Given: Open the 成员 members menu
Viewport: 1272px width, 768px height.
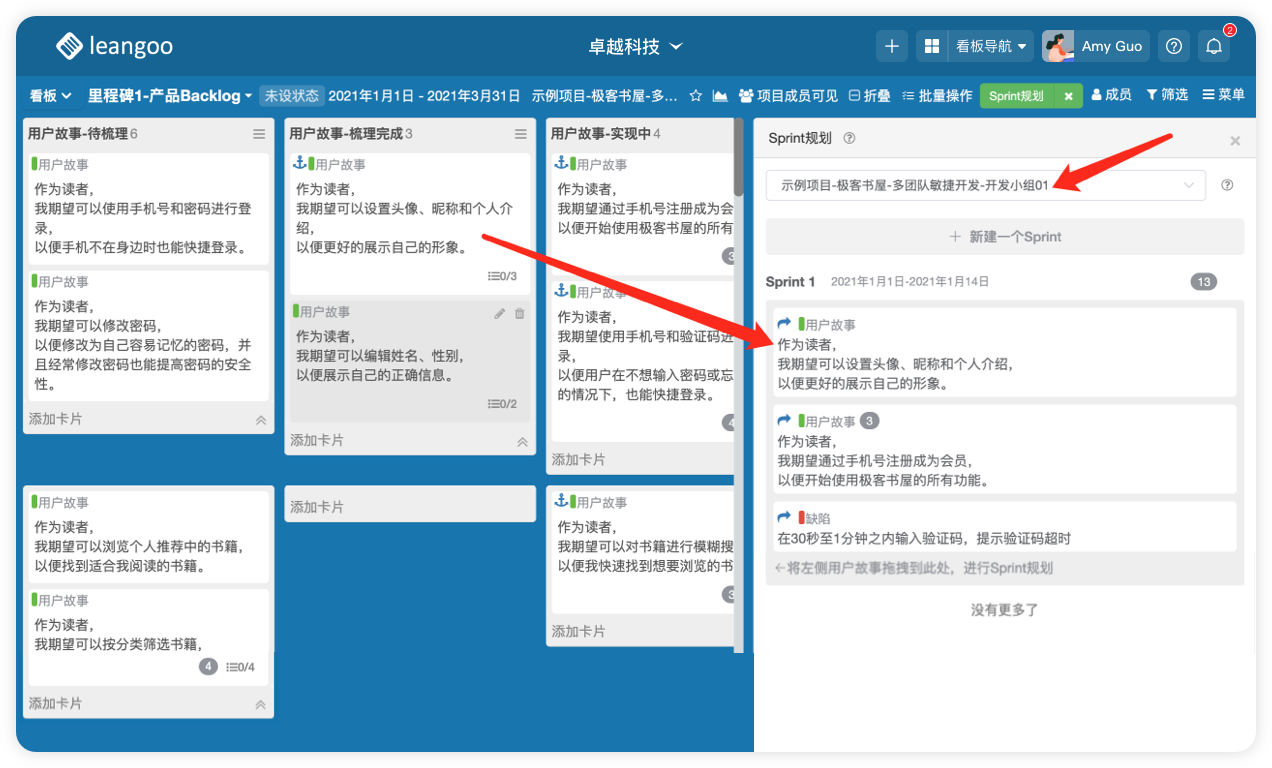Looking at the screenshot, I should (x=1111, y=95).
